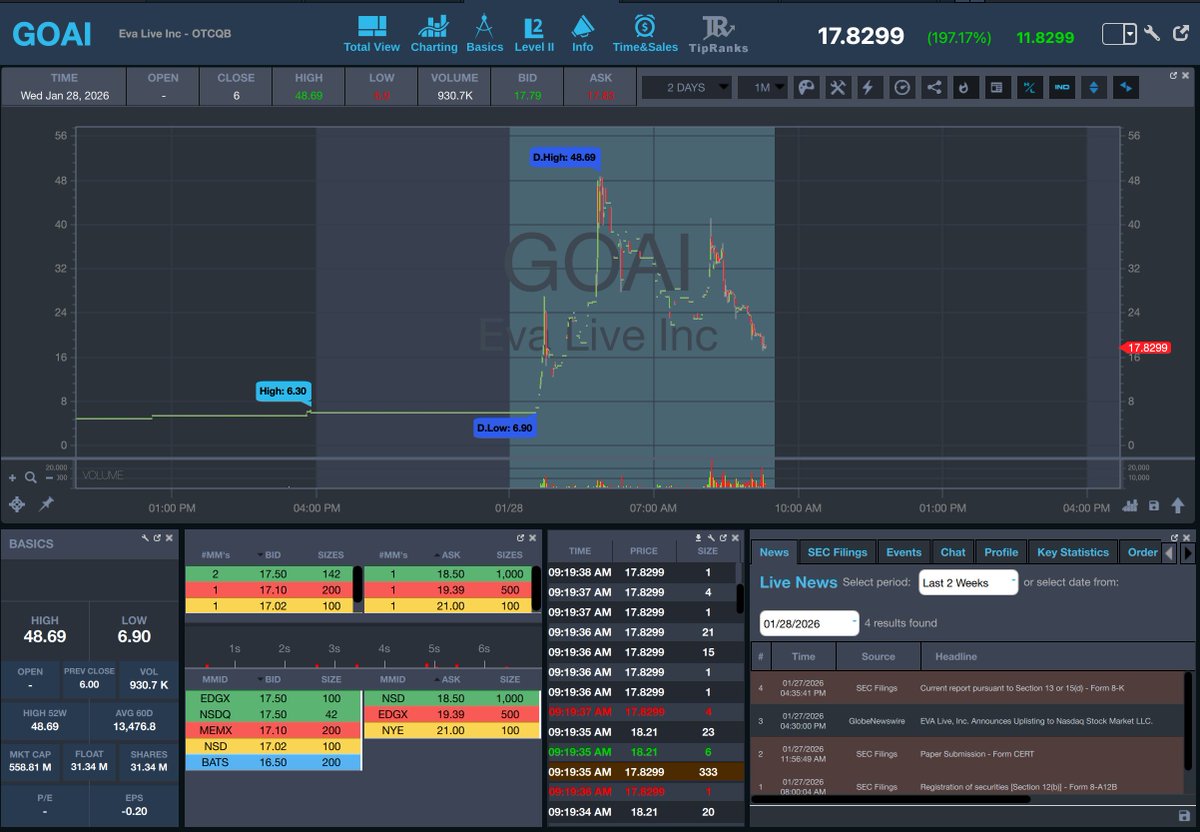Click the clock gauge chart icon

click(902, 88)
